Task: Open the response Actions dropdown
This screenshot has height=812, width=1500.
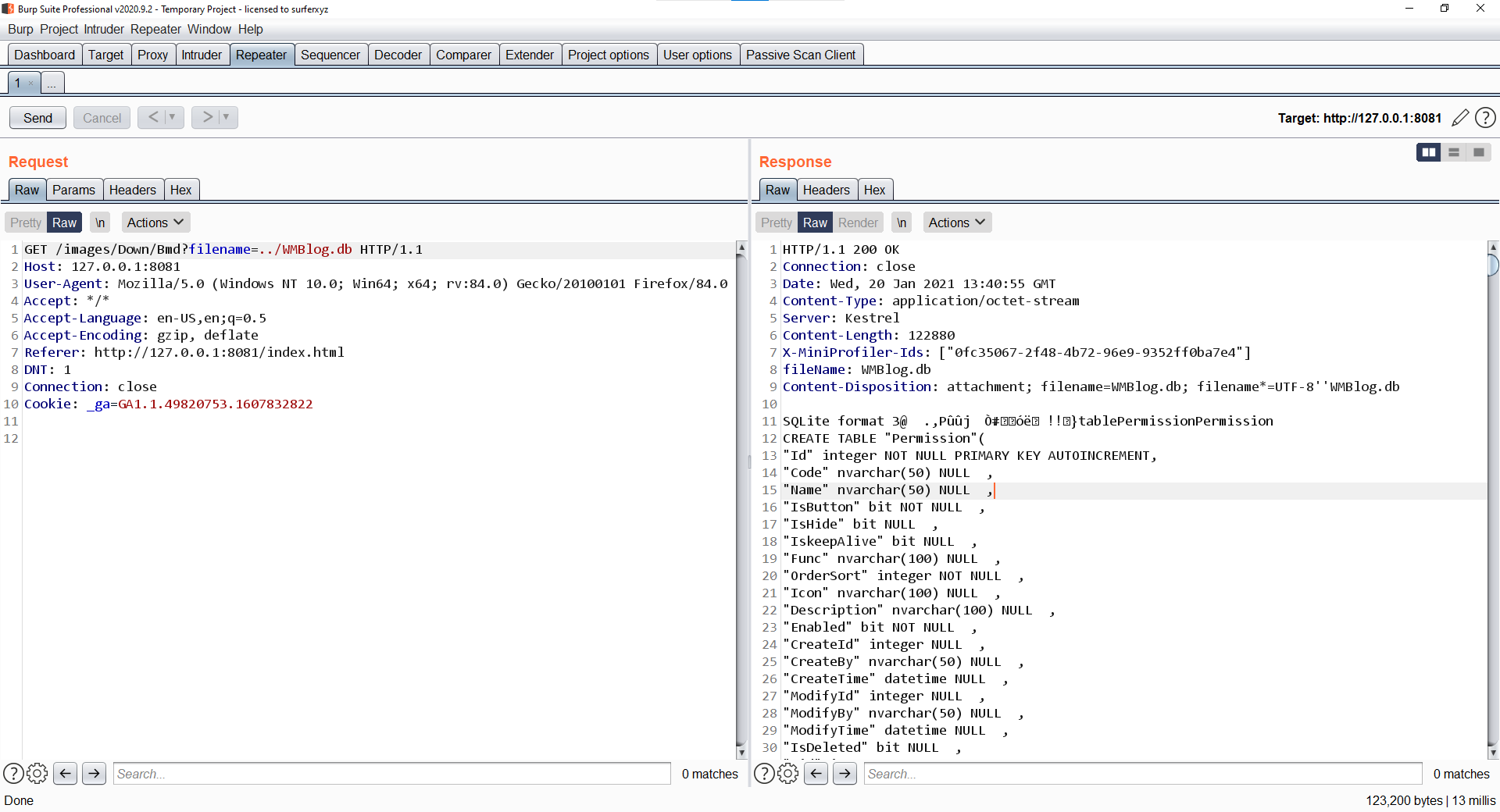Action: coord(956,223)
